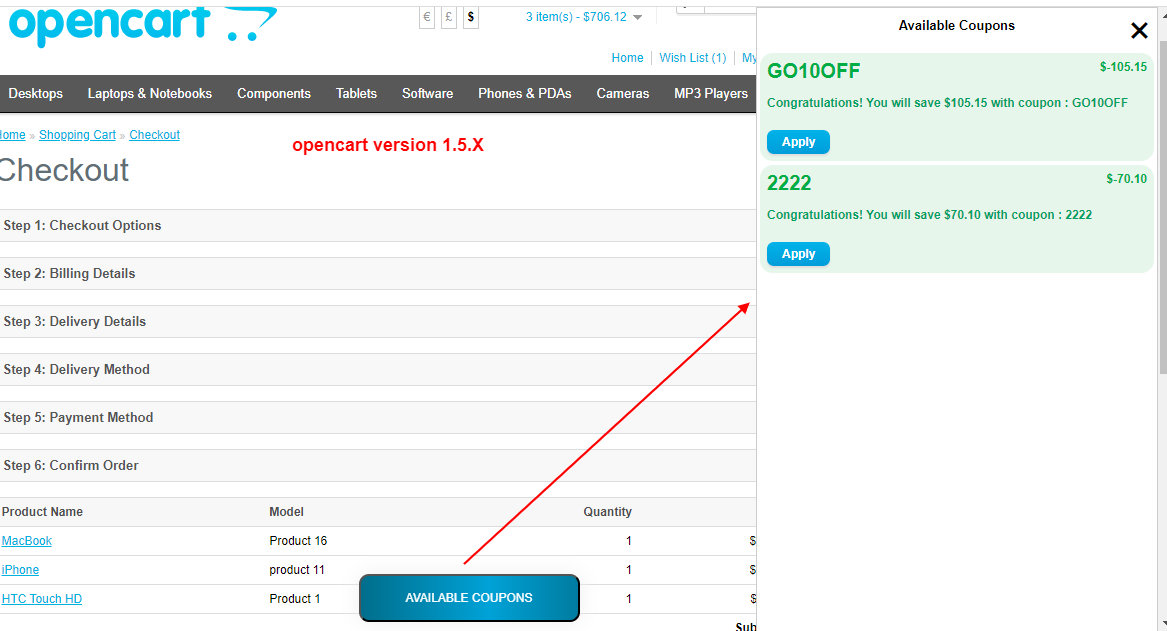Open the HTC Touch HD product

pyautogui.click(x=41, y=598)
